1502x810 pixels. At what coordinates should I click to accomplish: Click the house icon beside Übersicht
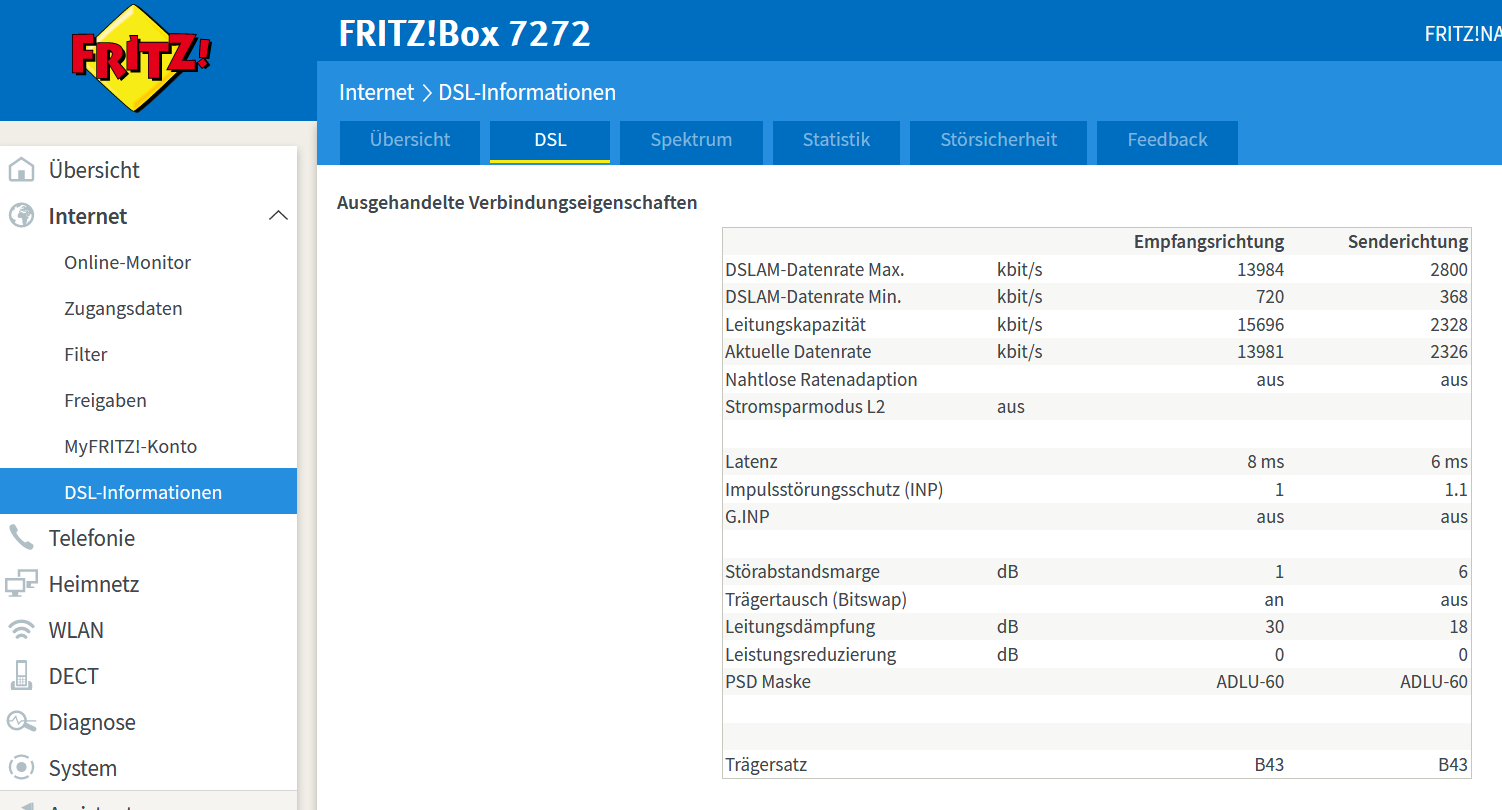[x=21, y=170]
